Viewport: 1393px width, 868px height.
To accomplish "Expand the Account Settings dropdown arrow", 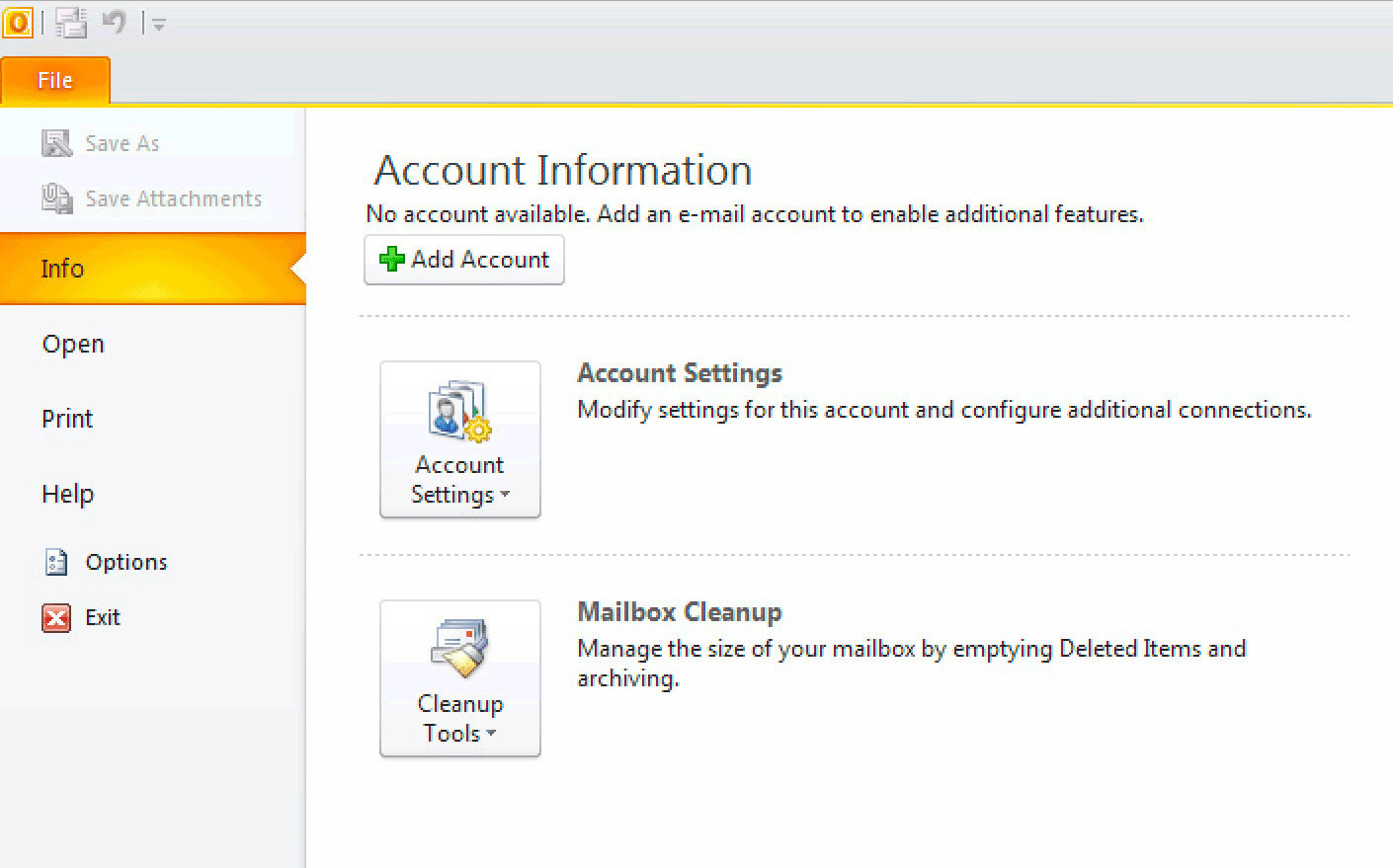I will point(505,494).
